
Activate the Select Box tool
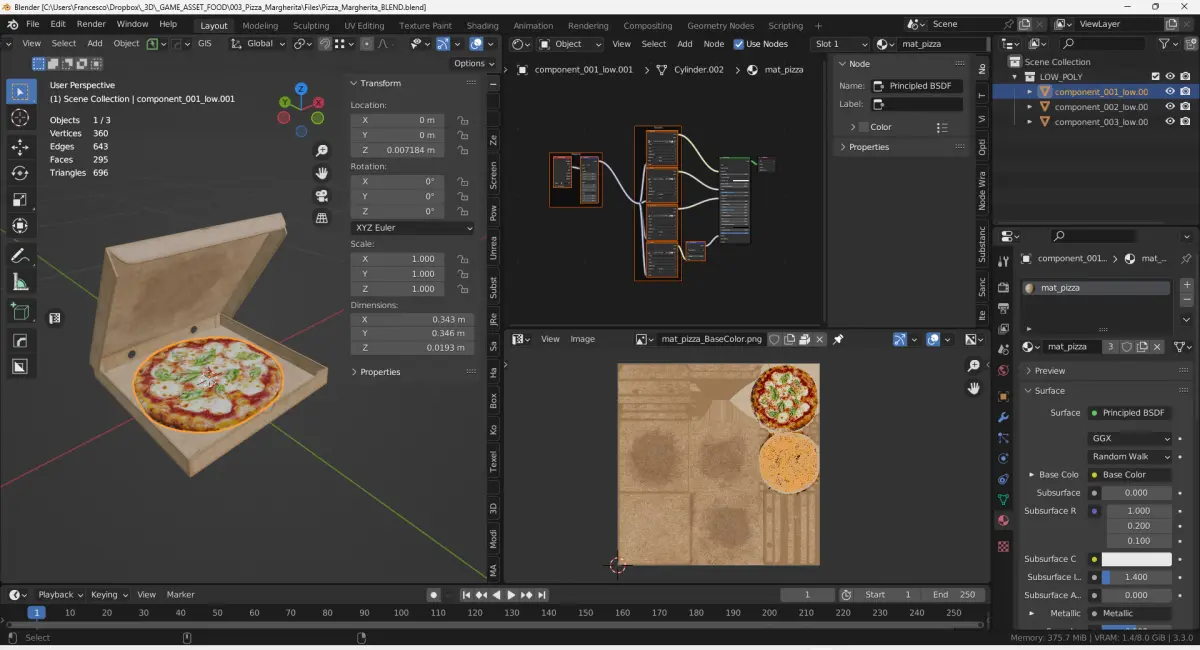coord(20,92)
